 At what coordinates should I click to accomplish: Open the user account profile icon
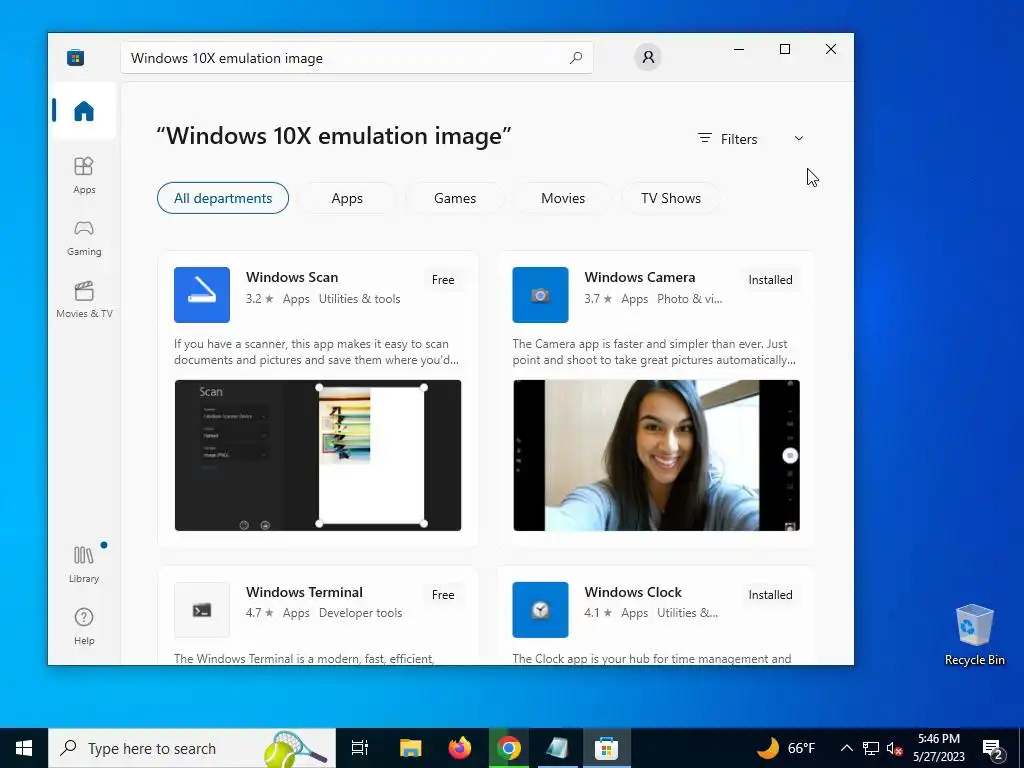tap(648, 57)
